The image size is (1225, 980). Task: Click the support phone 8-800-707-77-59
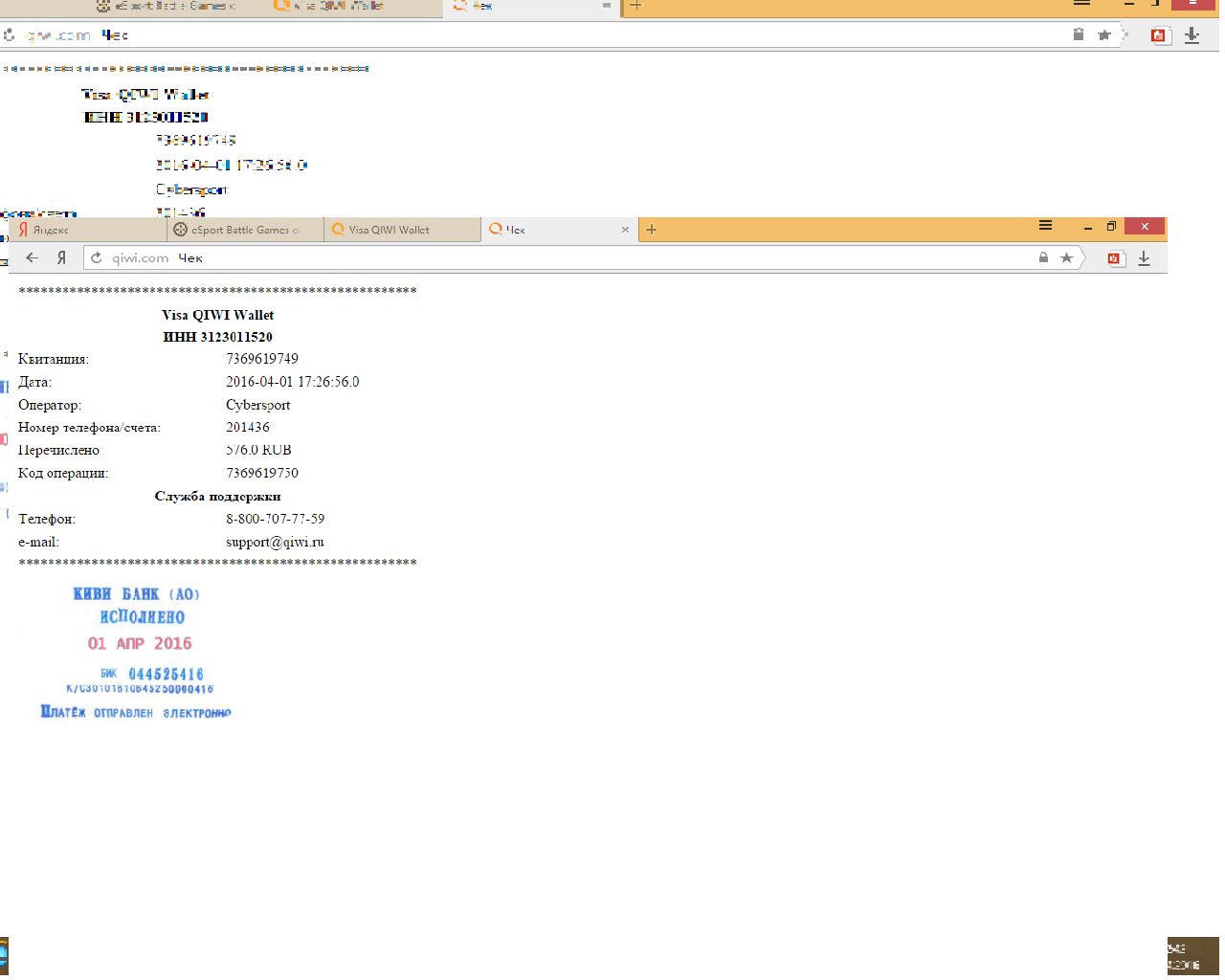(276, 519)
